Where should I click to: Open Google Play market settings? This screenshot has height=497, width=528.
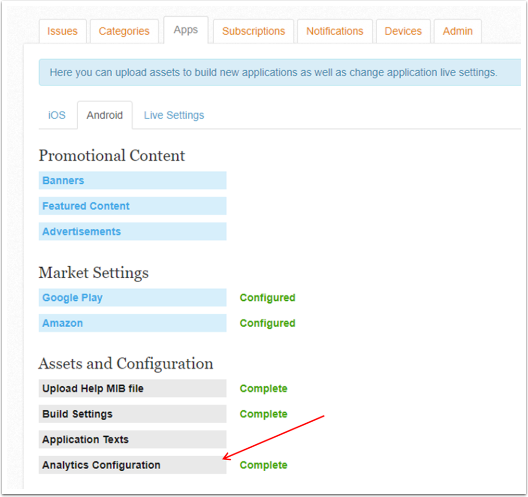pos(133,298)
